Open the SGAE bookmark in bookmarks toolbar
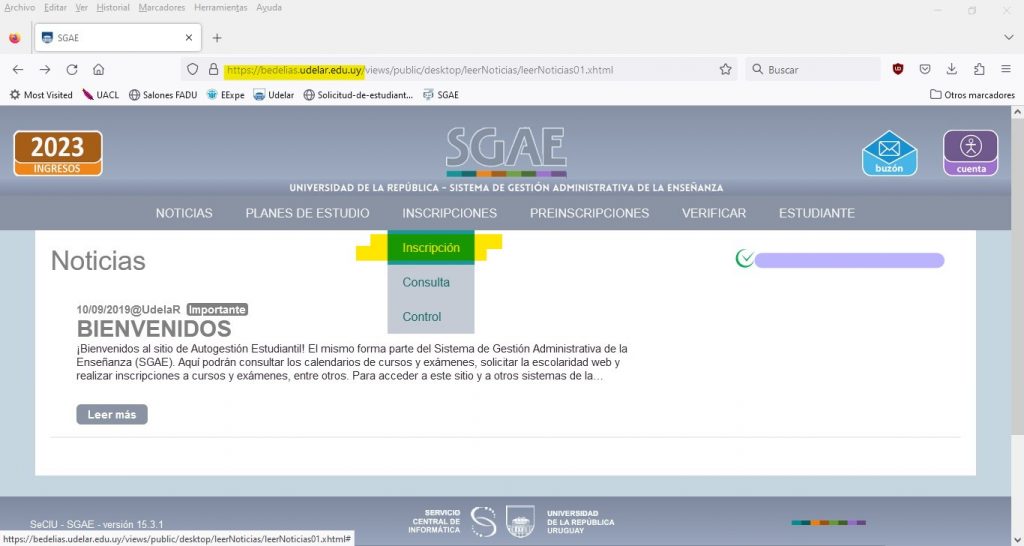Screen dimensions: 1024x546 click(441, 95)
